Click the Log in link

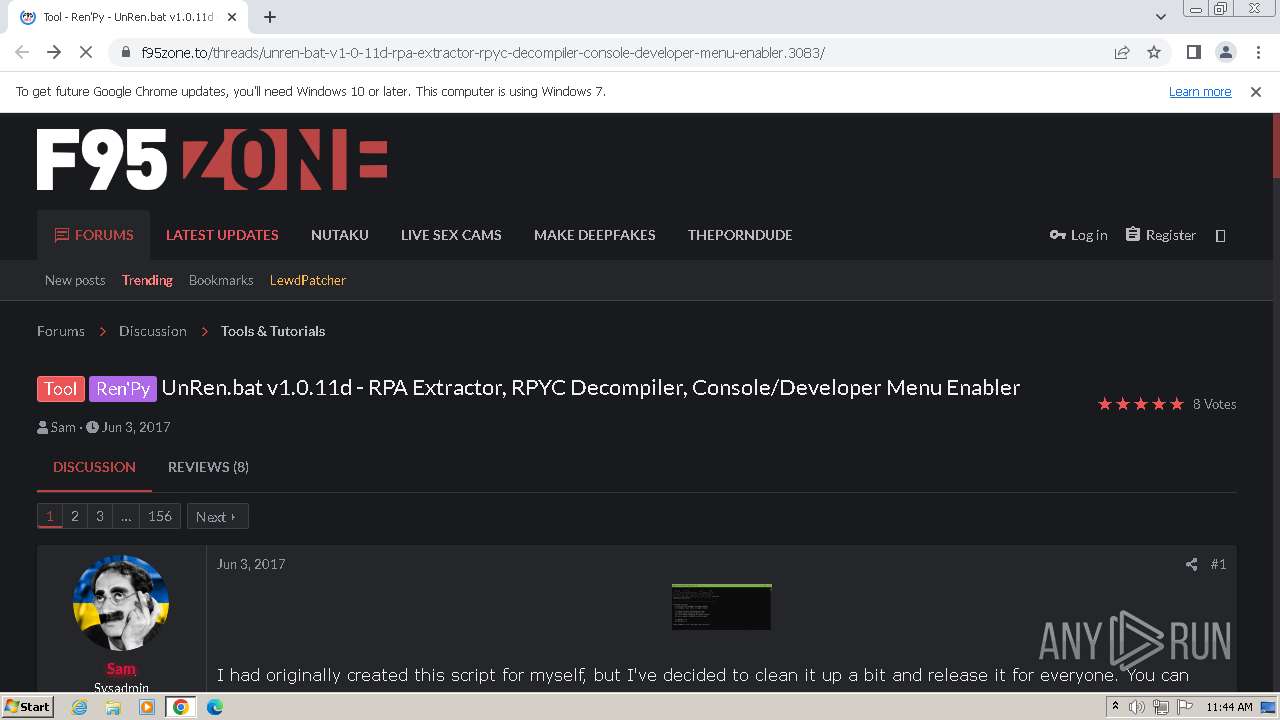tap(1079, 235)
